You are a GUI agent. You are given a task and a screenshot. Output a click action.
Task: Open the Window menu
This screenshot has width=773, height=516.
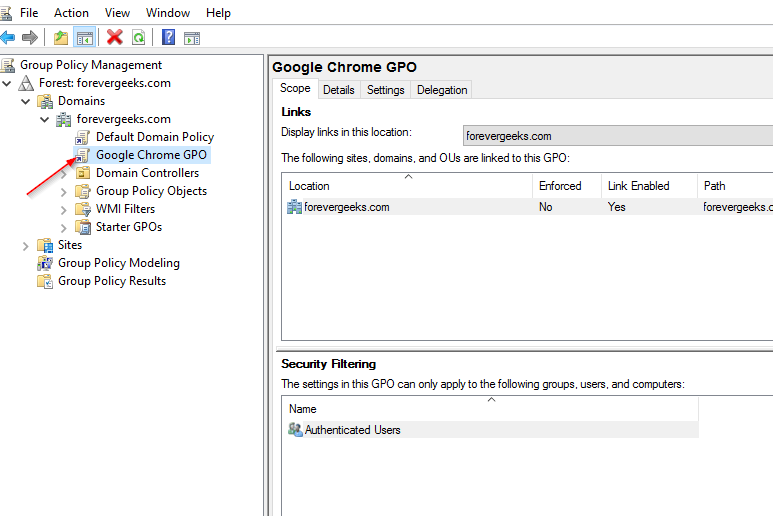(168, 13)
